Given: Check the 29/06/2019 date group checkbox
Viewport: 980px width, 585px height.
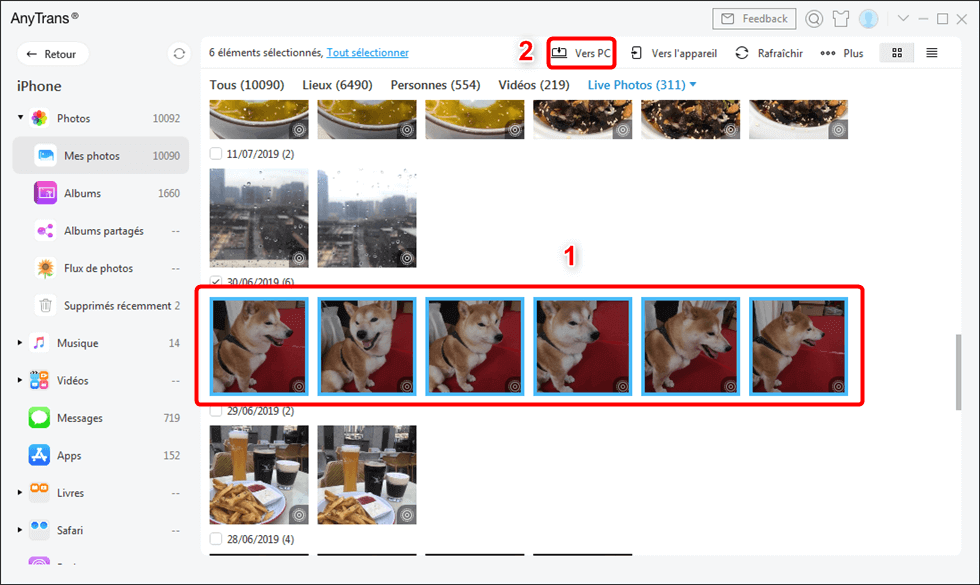Looking at the screenshot, I should point(216,411).
